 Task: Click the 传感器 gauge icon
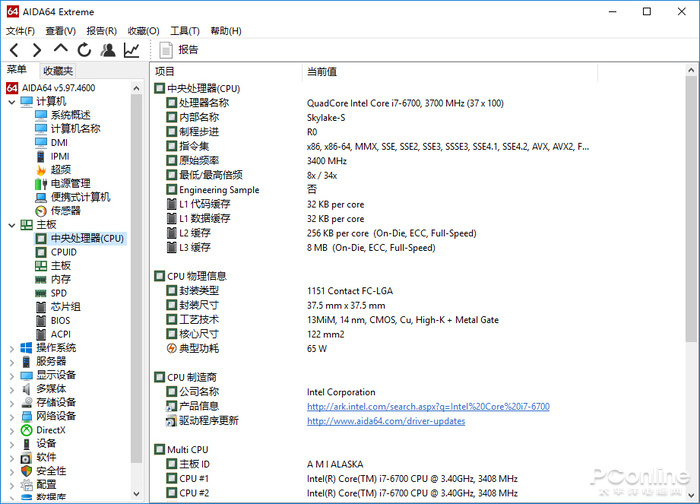pyautogui.click(x=41, y=211)
